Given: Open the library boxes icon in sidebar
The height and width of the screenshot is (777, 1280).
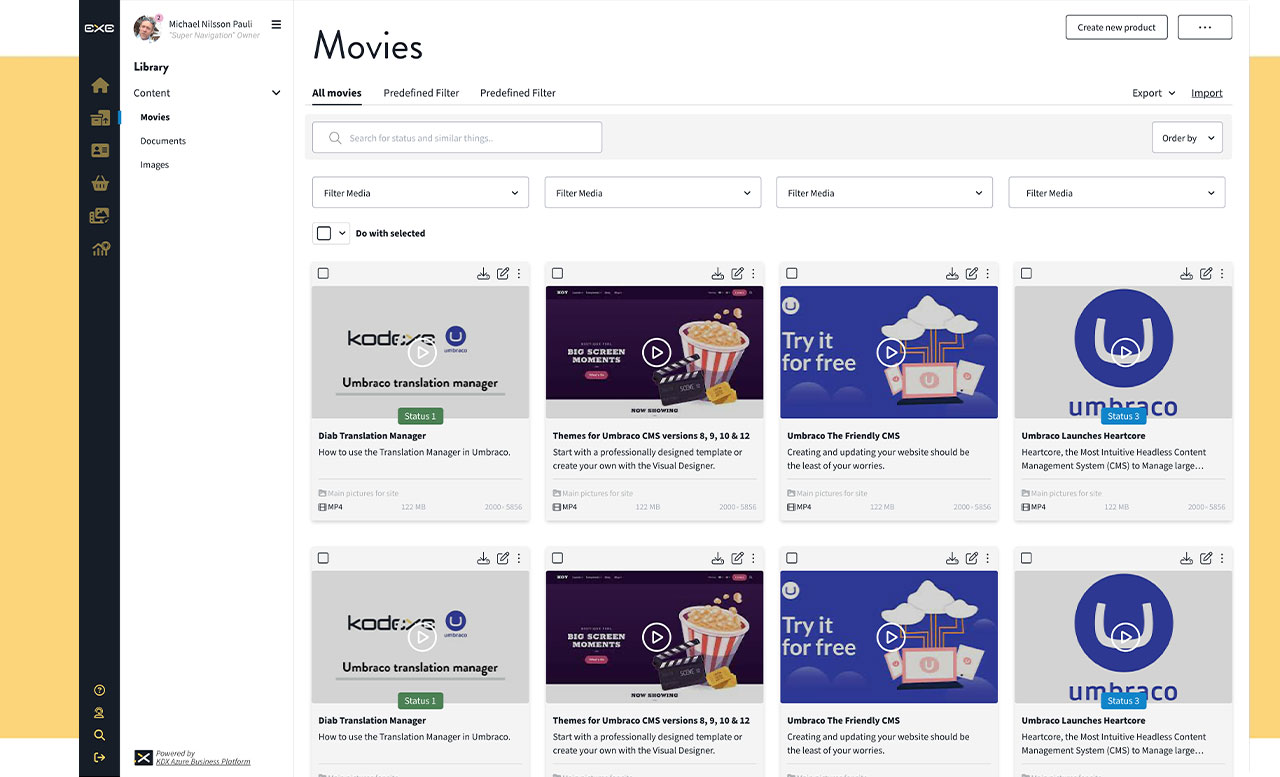Looking at the screenshot, I should [100, 118].
